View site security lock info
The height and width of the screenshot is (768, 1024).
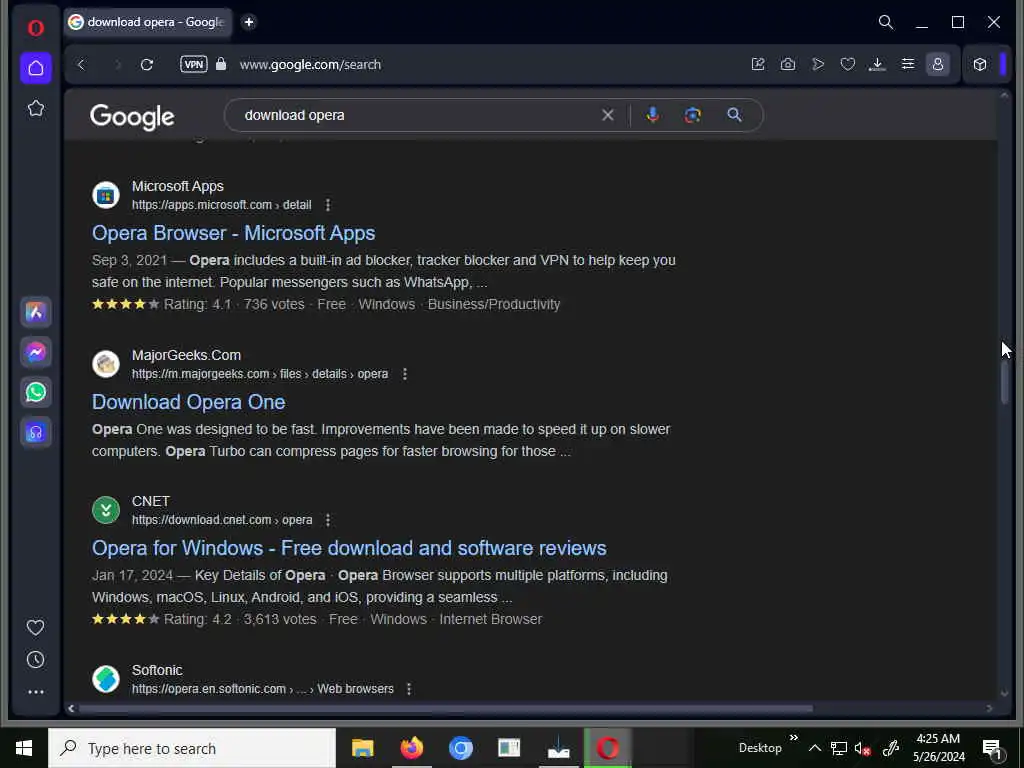tap(221, 64)
